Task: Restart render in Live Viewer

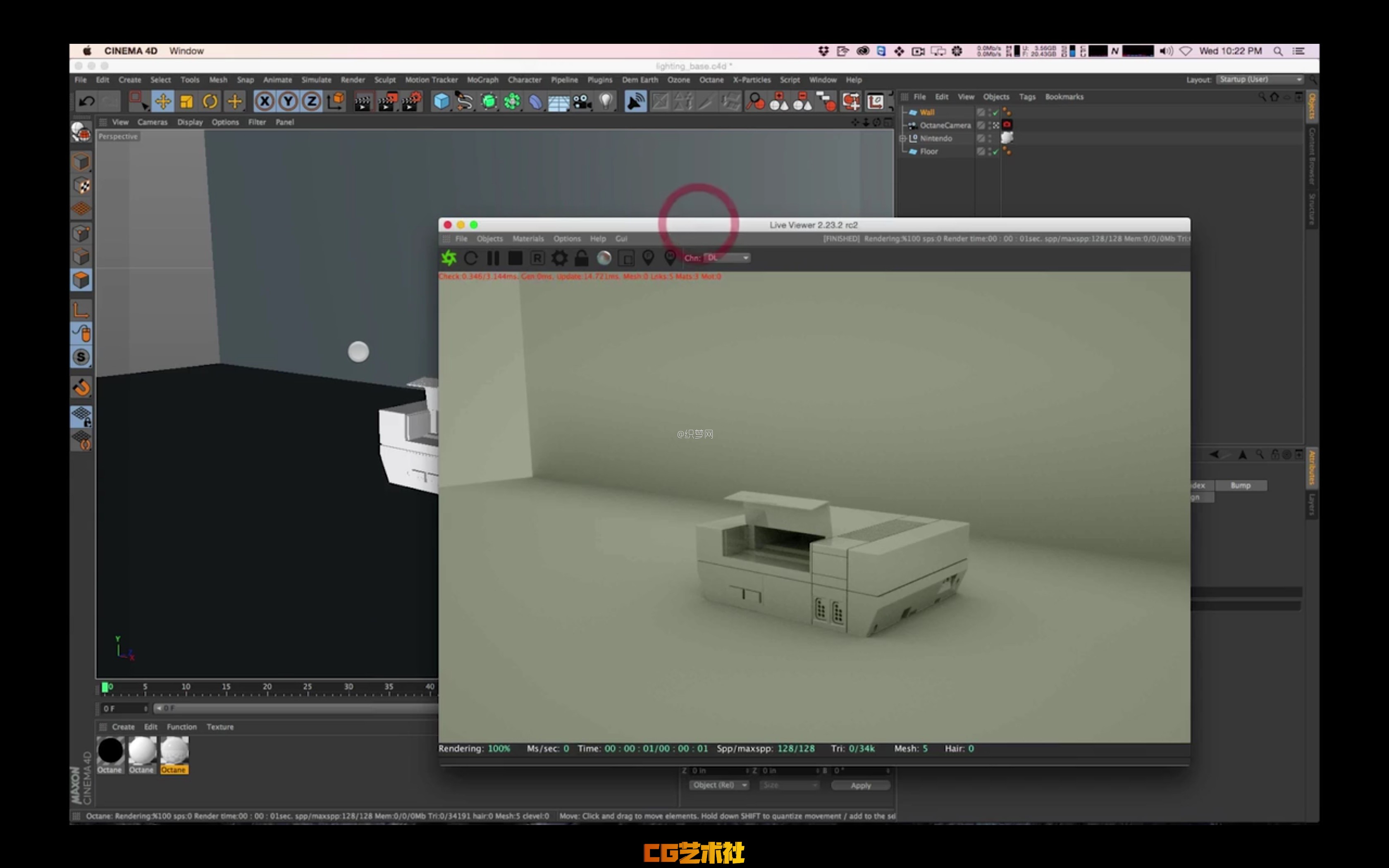Action: coord(471,258)
